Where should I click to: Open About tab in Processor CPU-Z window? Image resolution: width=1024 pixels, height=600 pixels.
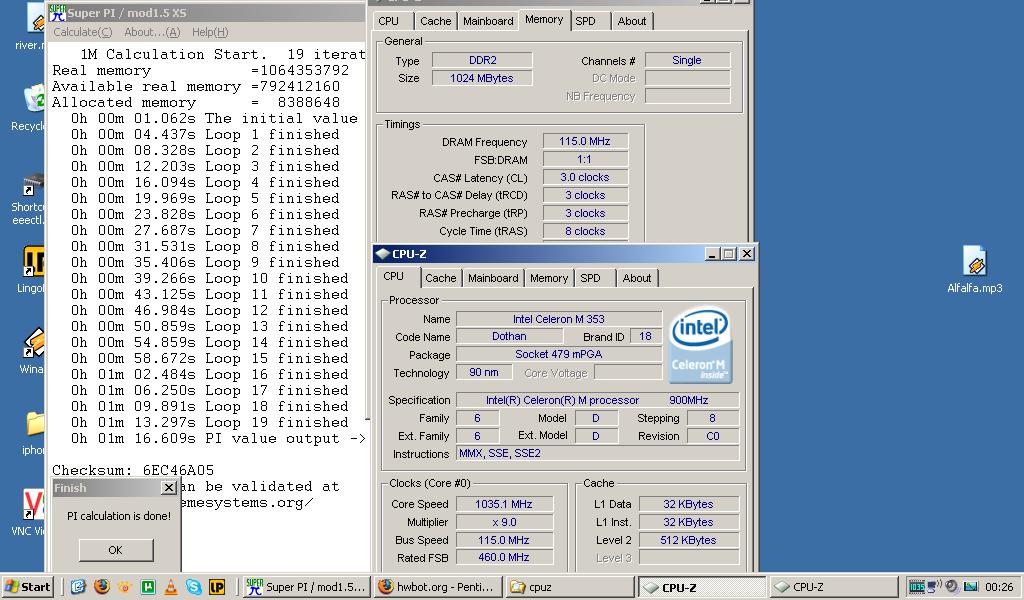[x=637, y=278]
